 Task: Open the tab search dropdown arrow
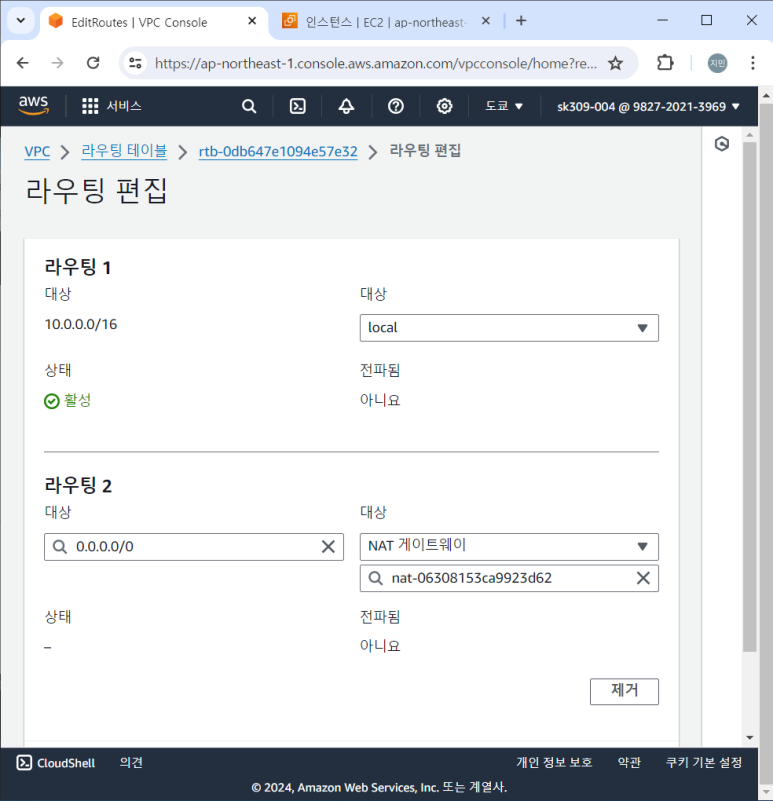pyautogui.click(x=21, y=21)
